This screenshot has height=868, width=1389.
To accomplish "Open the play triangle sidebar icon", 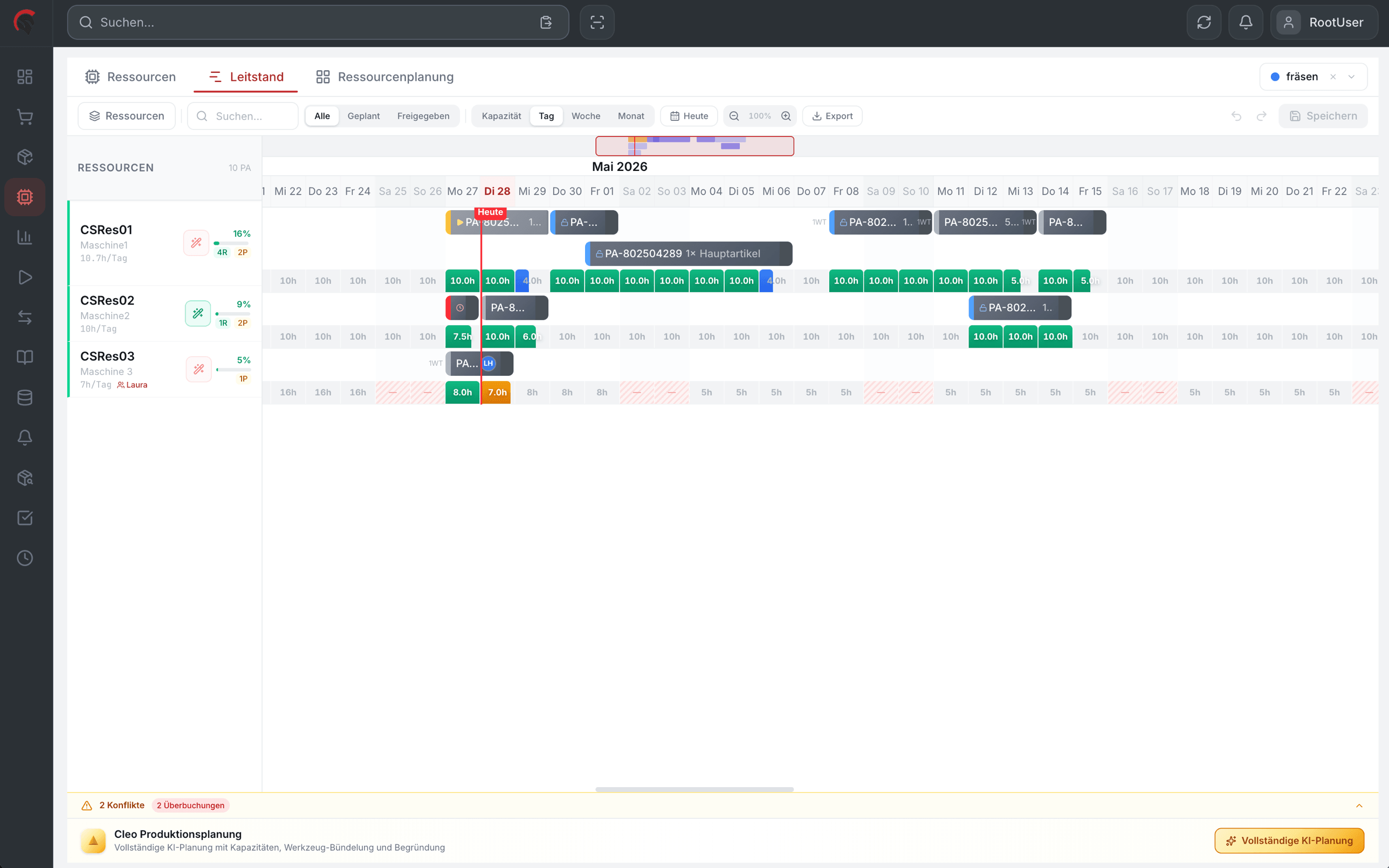I will click(25, 277).
